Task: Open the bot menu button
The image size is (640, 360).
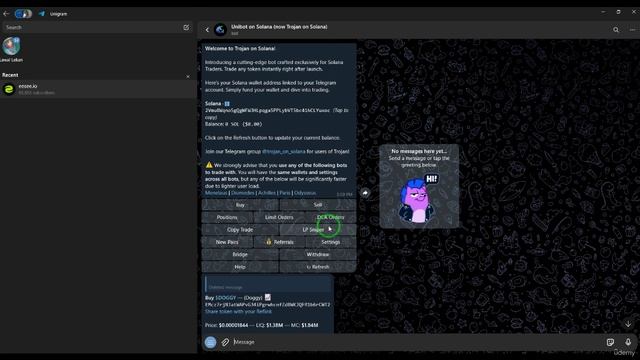Action: pos(211,342)
